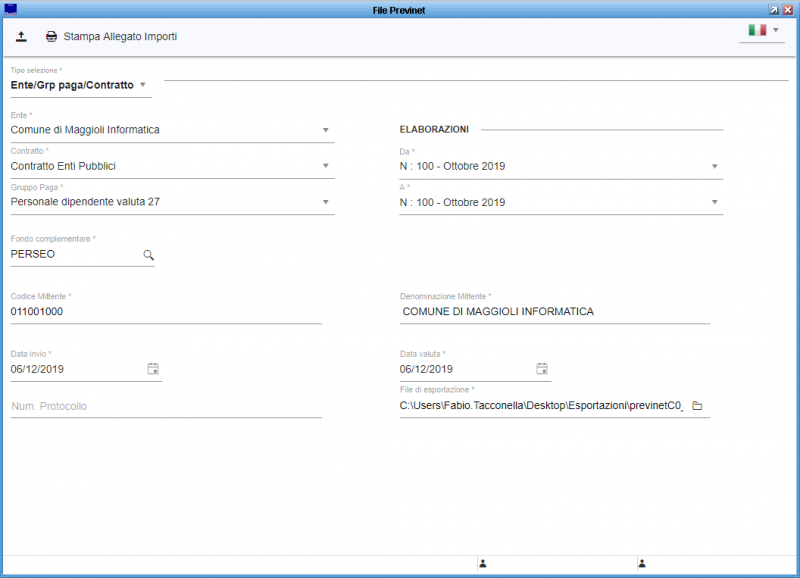Click the Num. Protocollo field
The image size is (800, 578).
pyautogui.click(x=166, y=407)
